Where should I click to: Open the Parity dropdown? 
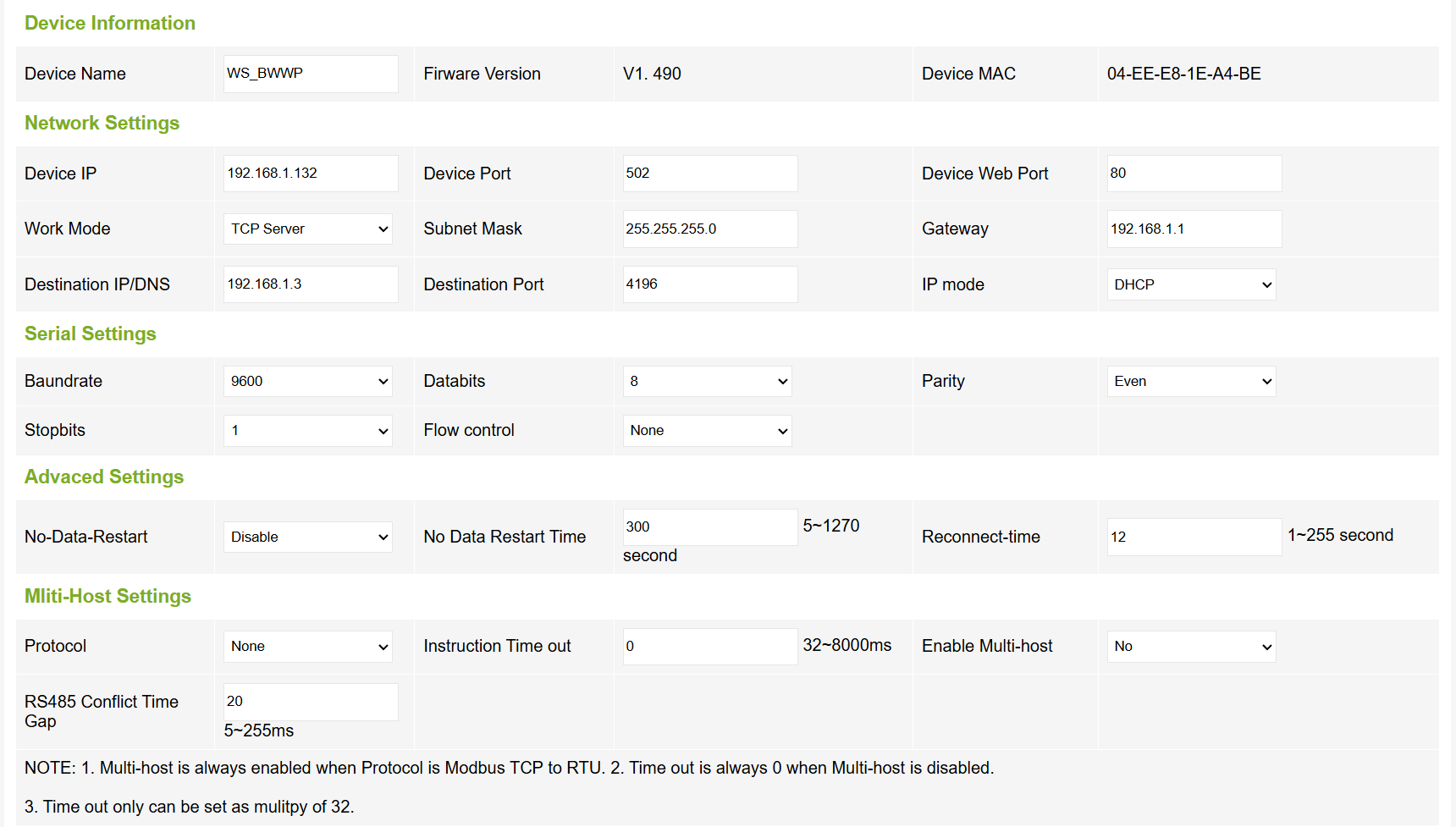pos(1191,381)
